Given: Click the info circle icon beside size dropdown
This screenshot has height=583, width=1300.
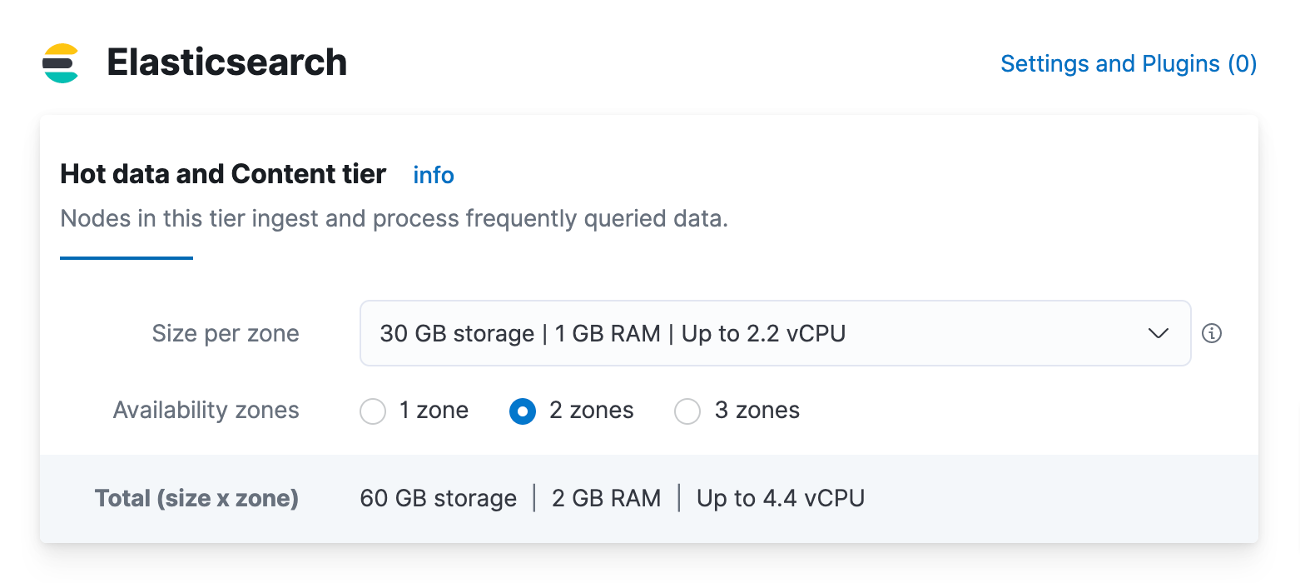Looking at the screenshot, I should 1212,334.
